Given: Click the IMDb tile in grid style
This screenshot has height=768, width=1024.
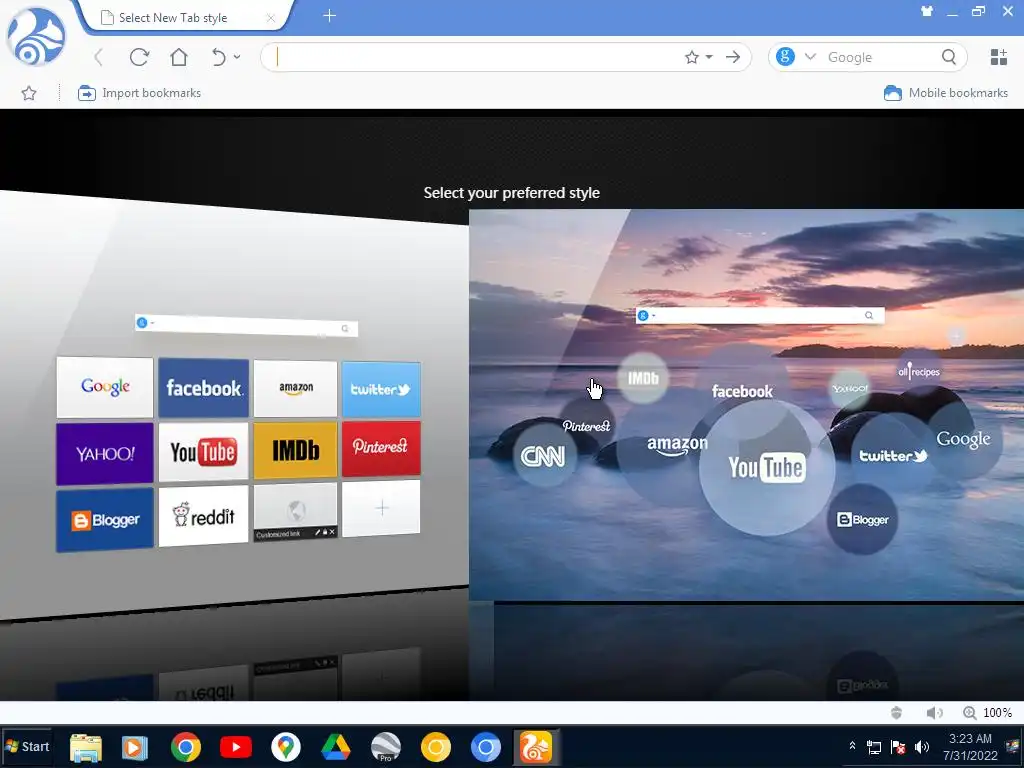Looking at the screenshot, I should [x=295, y=450].
